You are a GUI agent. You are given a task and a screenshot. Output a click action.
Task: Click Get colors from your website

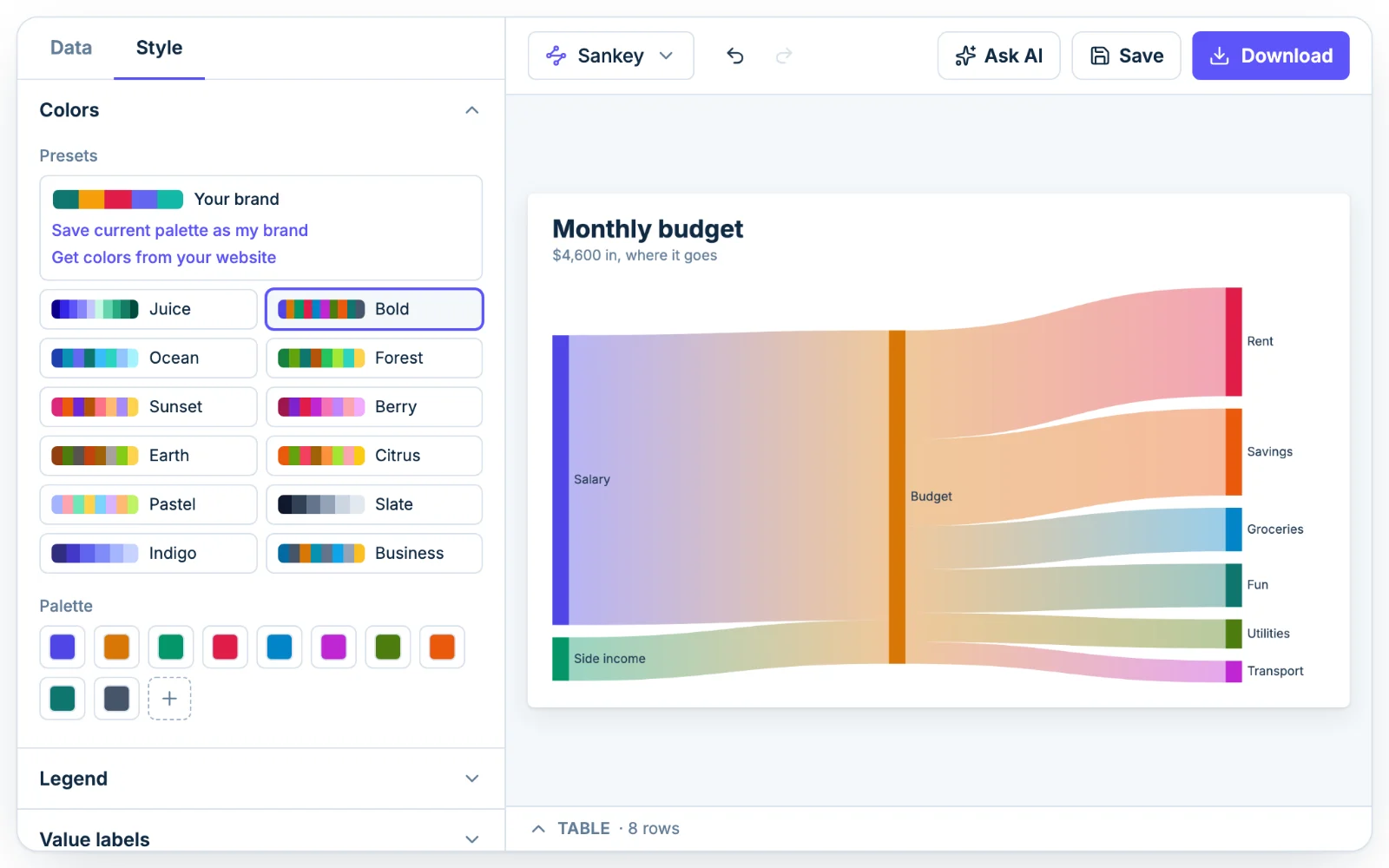(164, 257)
